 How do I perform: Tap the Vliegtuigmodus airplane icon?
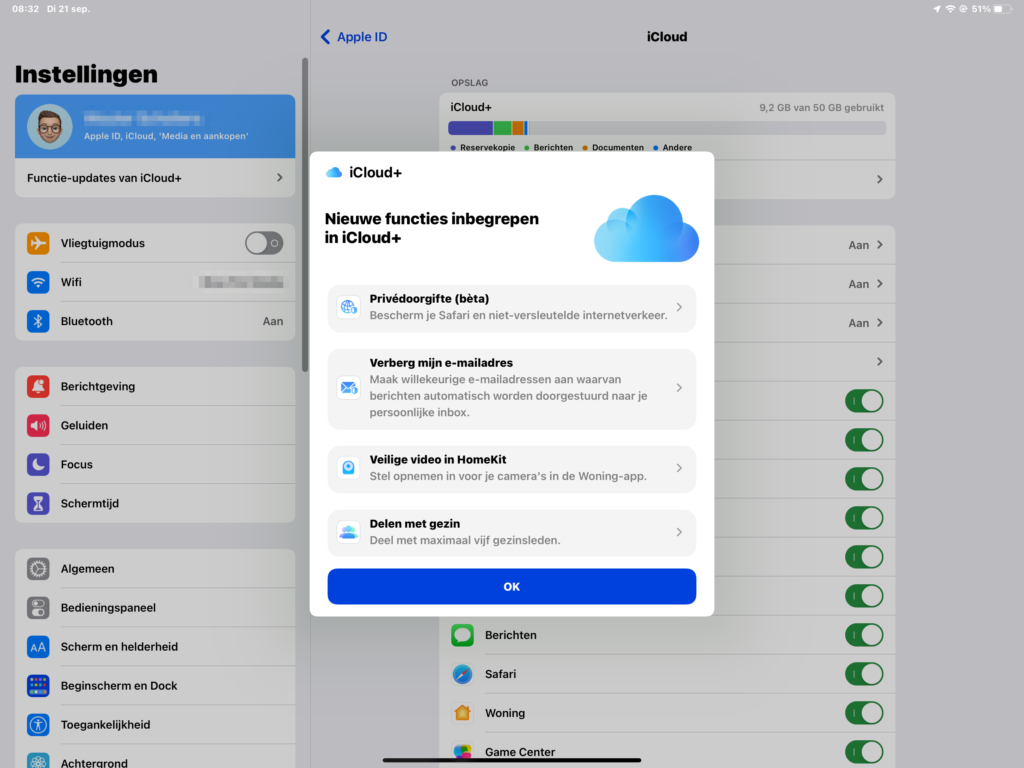pos(38,243)
